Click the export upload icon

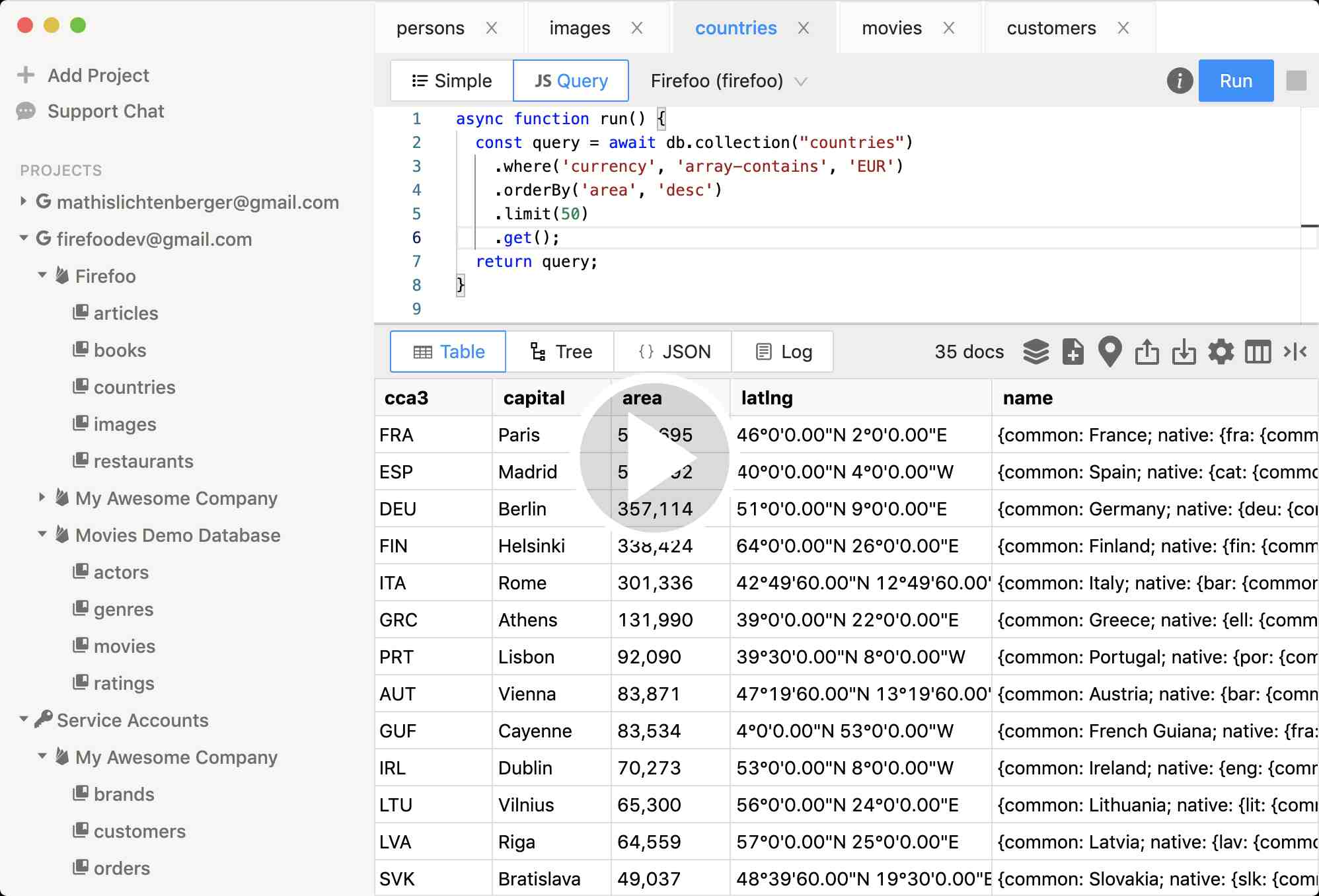pyautogui.click(x=1147, y=352)
